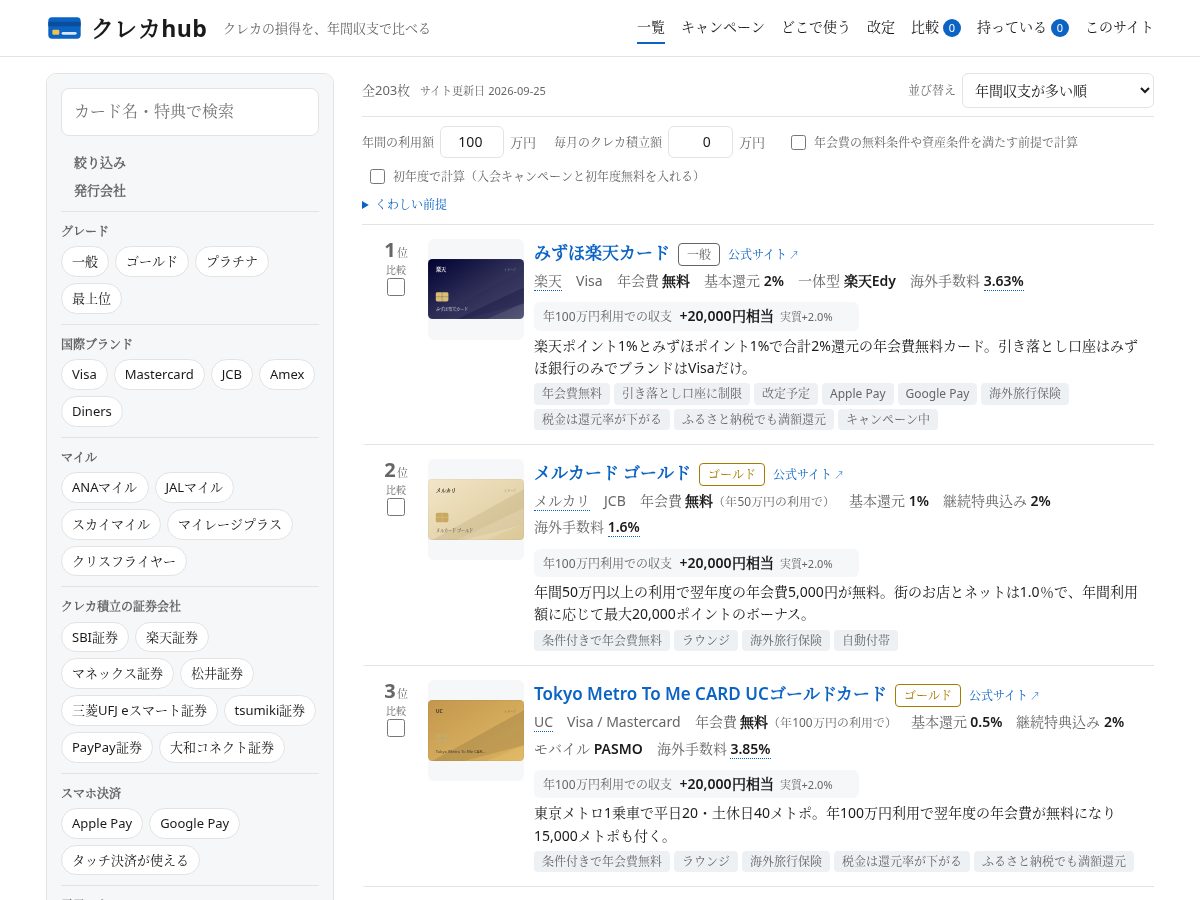1200x900 pixels.
Task: Check the compare box for みずほ楽天カード
Action: point(396,287)
